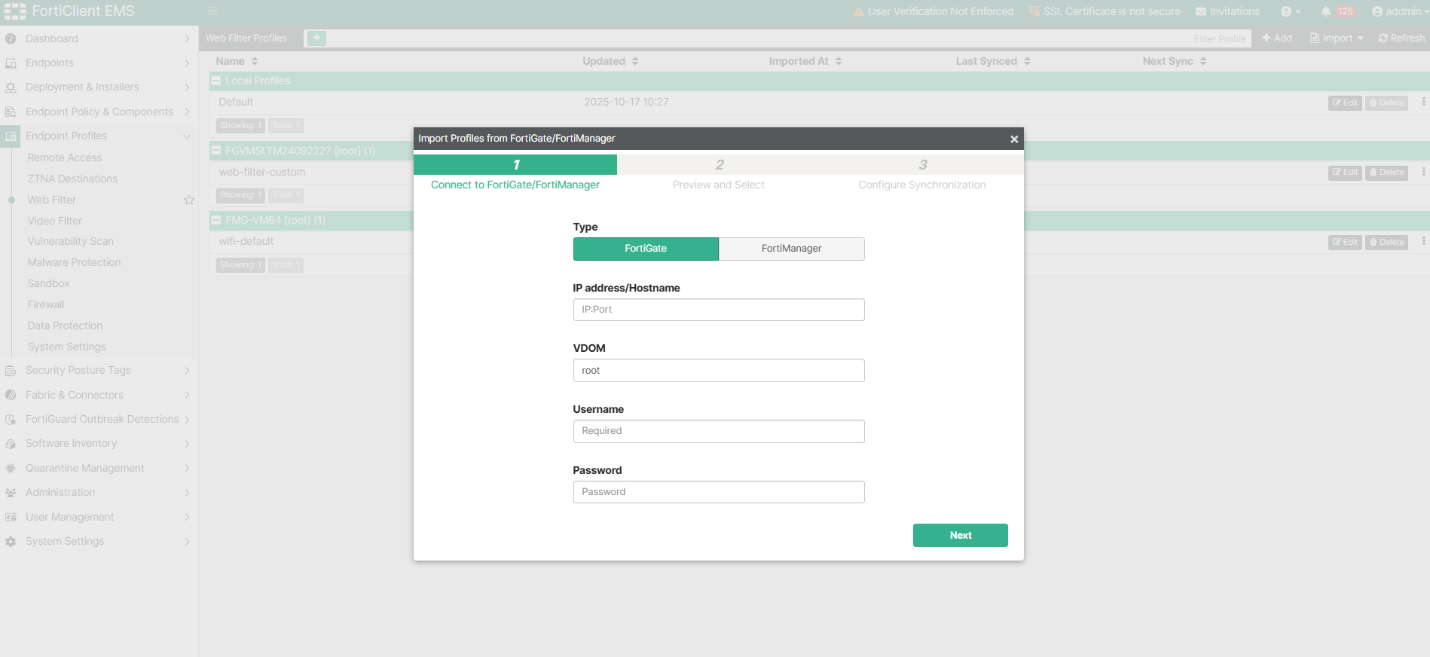Expand the Dashboard sidebar section
1430x657 pixels.
point(187,39)
